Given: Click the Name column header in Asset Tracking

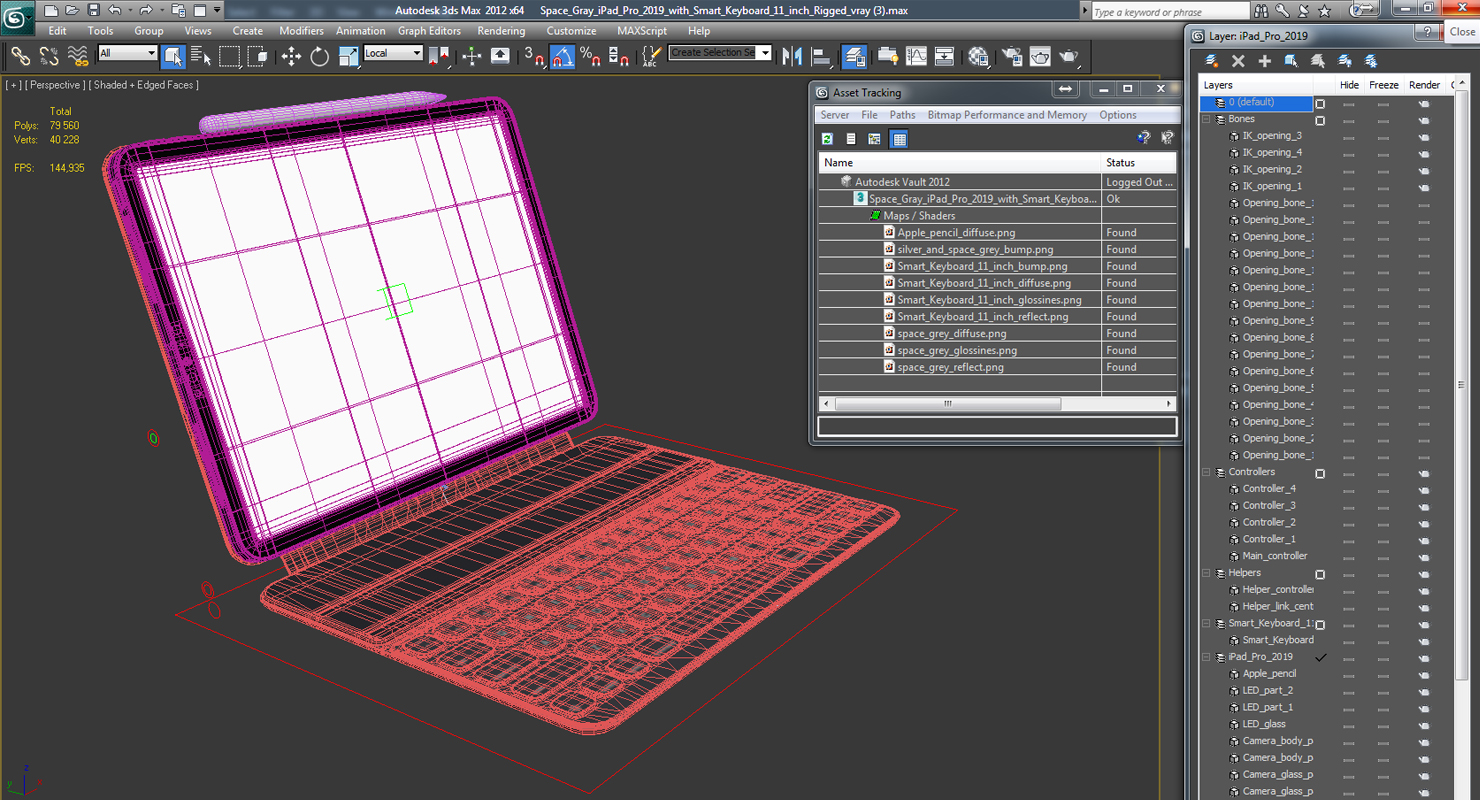Looking at the screenshot, I should pyautogui.click(x=959, y=162).
